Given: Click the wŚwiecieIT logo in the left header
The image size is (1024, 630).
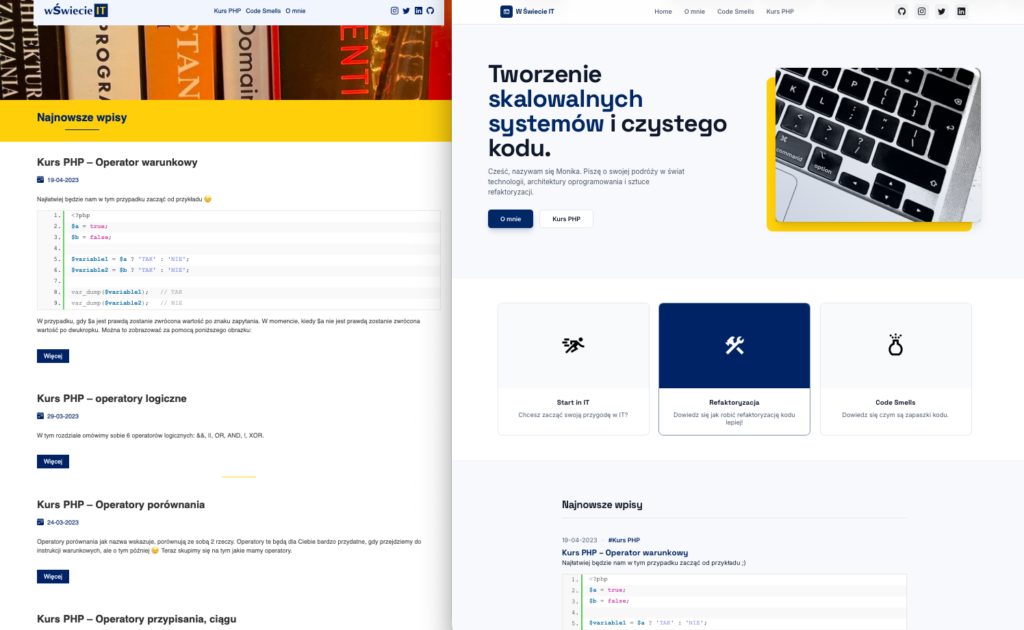Looking at the screenshot, I should pos(75,10).
